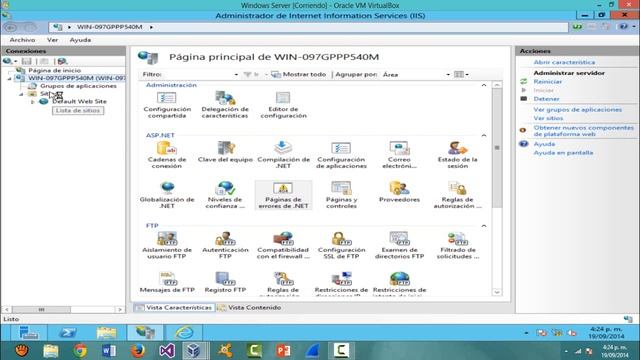The image size is (640, 360).
Task: Open PowerShell from the VM taskbar
Action: pos(67,333)
